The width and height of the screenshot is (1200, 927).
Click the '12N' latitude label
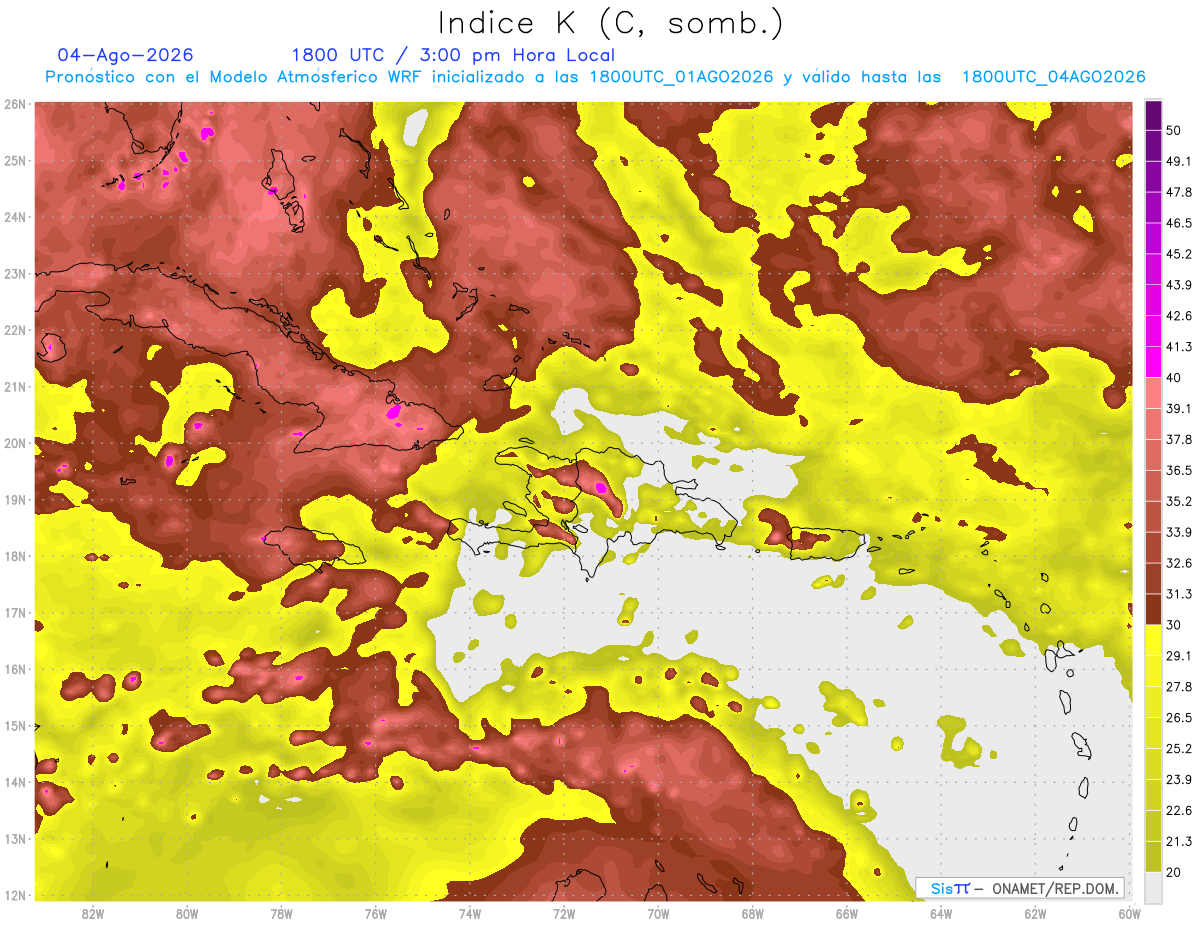pyautogui.click(x=14, y=895)
